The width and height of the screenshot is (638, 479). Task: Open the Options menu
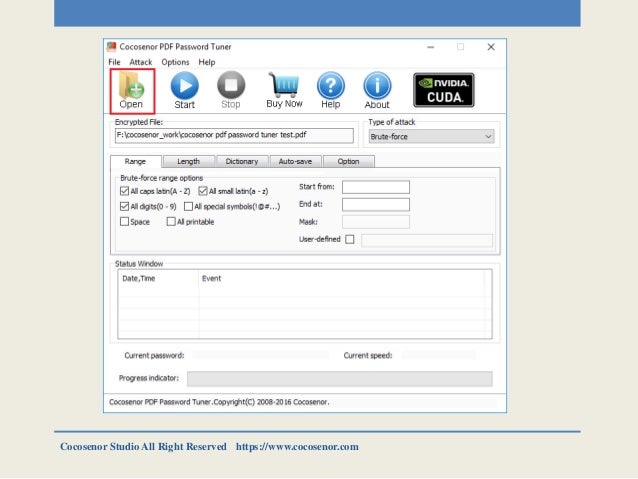tap(175, 62)
